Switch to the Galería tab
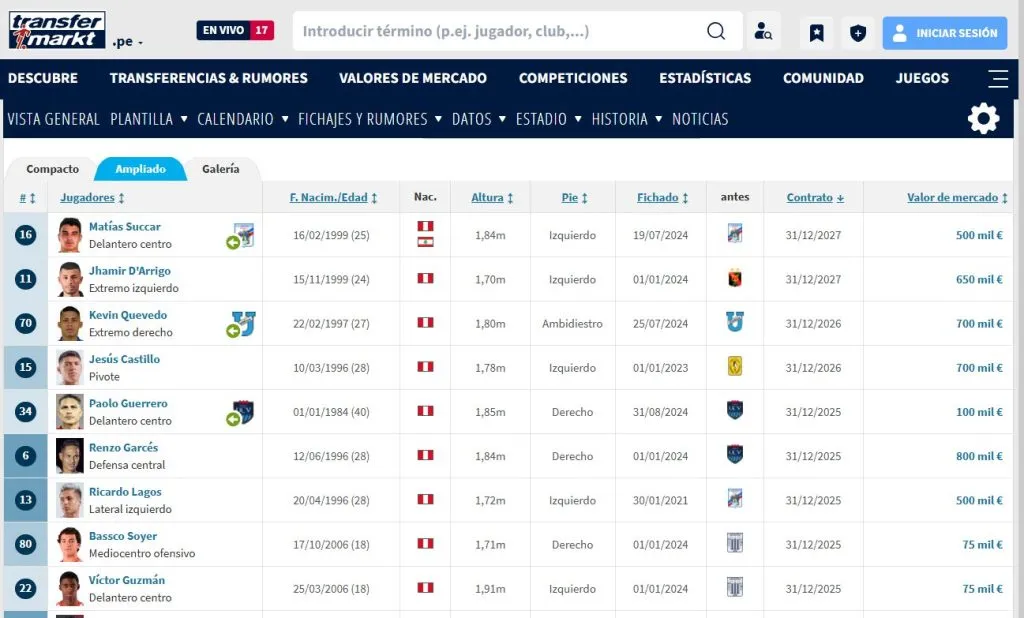 pos(220,169)
